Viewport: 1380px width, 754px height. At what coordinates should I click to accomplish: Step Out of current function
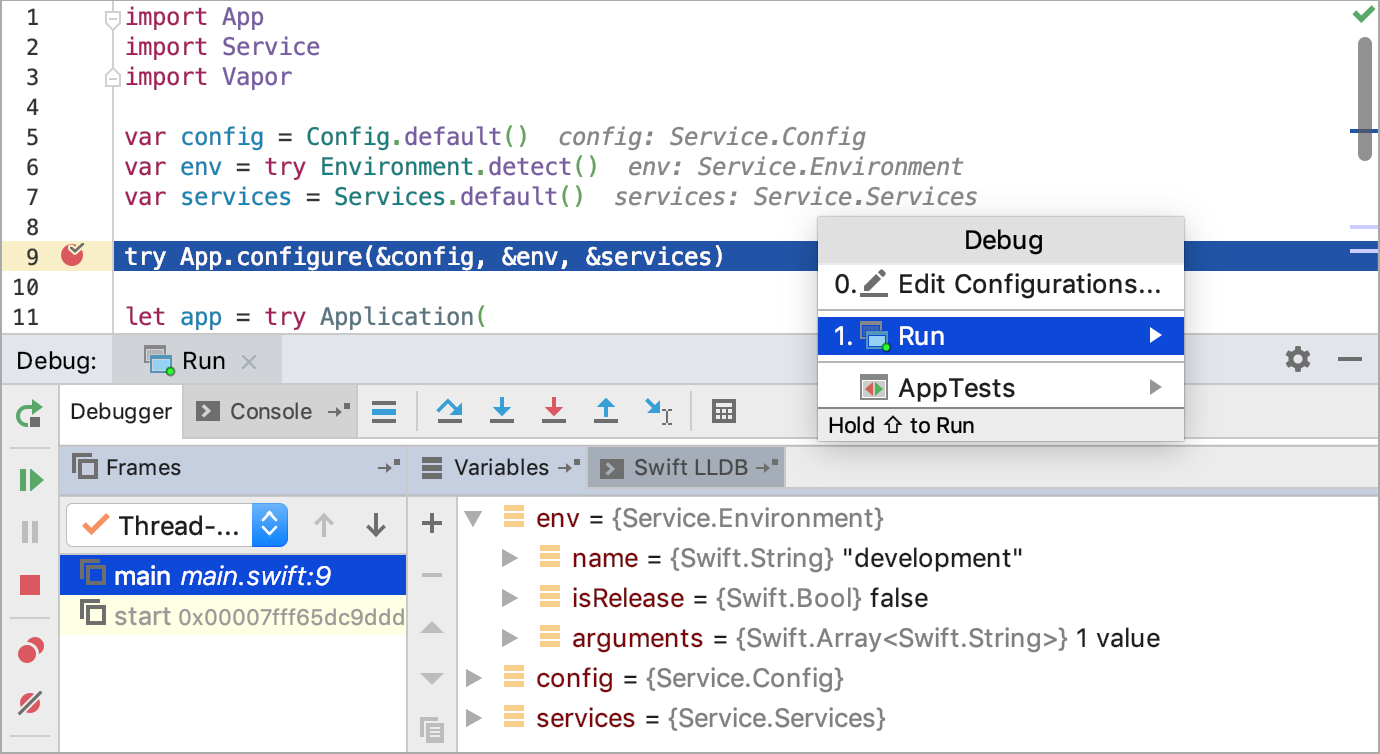point(606,410)
